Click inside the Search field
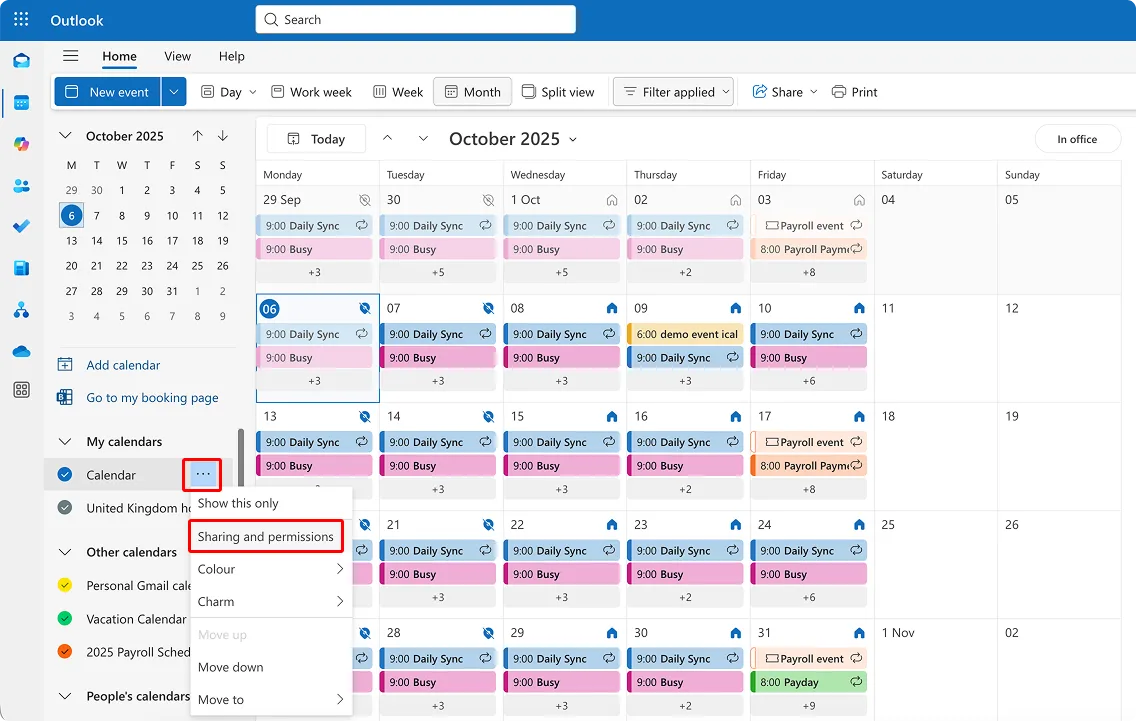 point(415,19)
